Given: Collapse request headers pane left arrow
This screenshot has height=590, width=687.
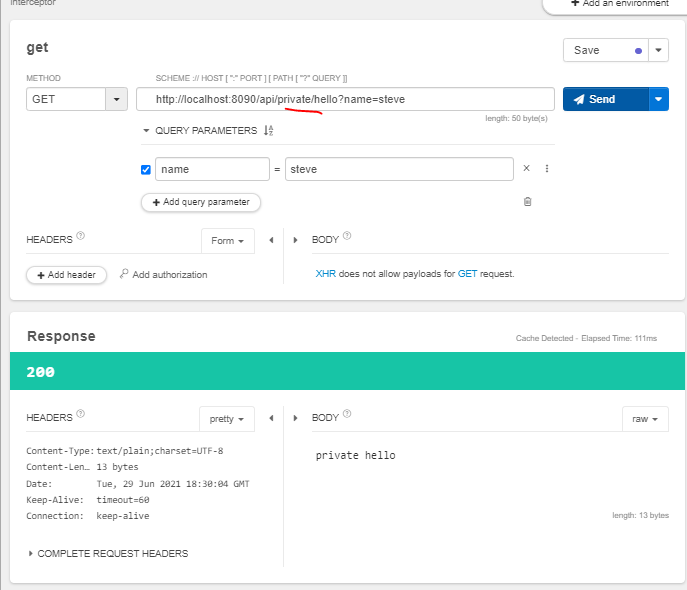Looking at the screenshot, I should (x=271, y=240).
